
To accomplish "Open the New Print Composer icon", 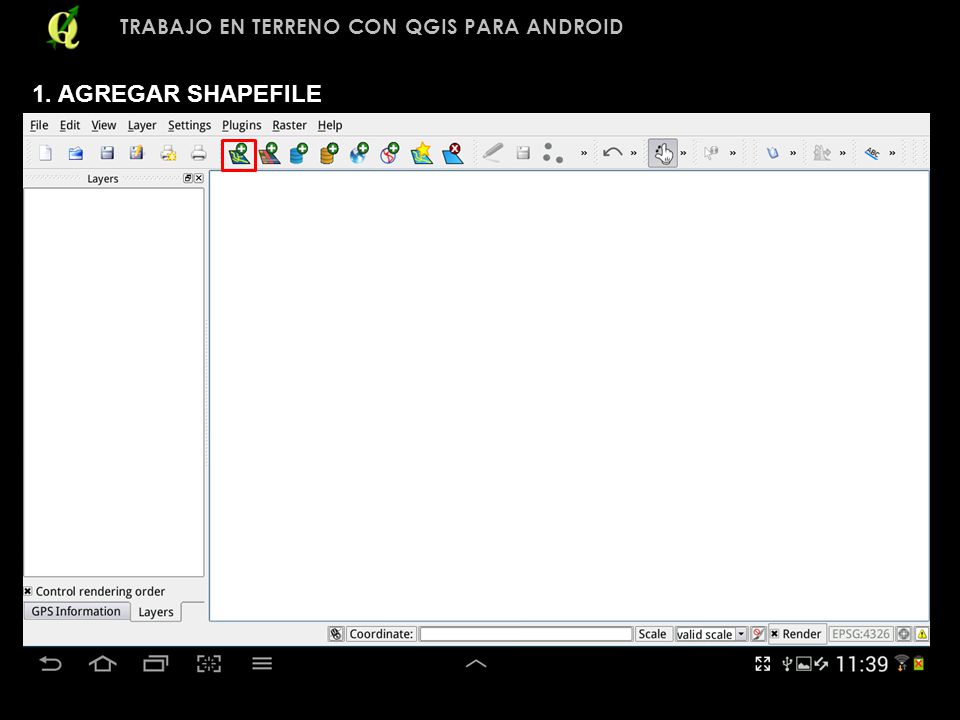I will 168,152.
